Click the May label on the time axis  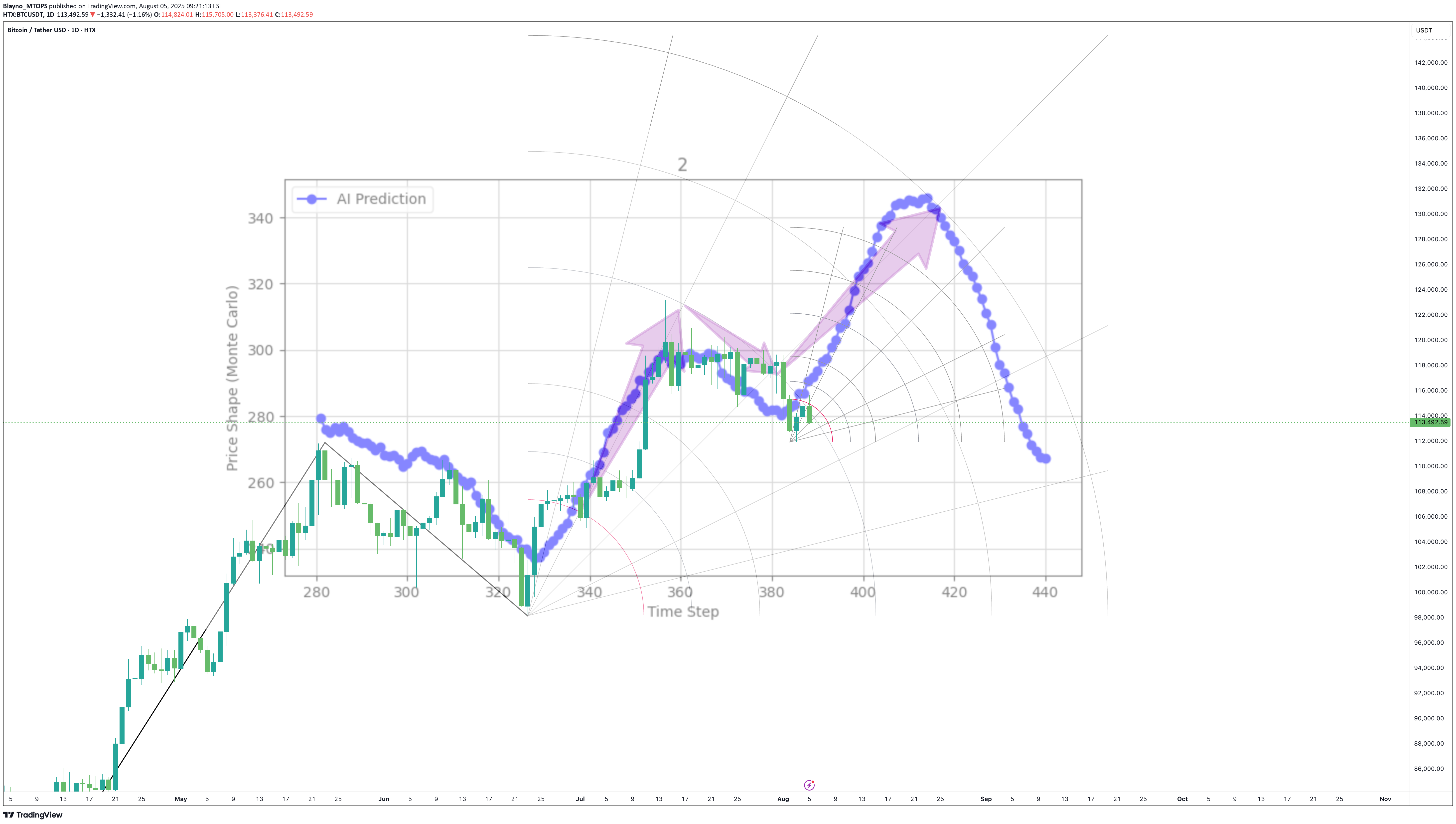(180, 799)
